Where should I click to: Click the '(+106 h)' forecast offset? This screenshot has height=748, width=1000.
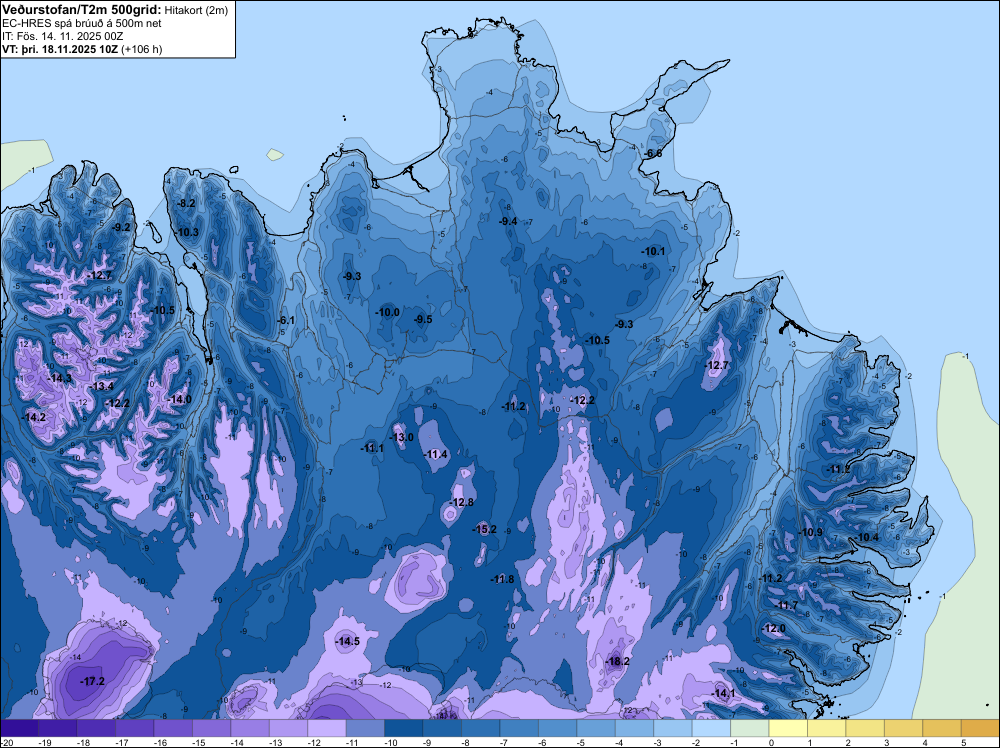141,49
